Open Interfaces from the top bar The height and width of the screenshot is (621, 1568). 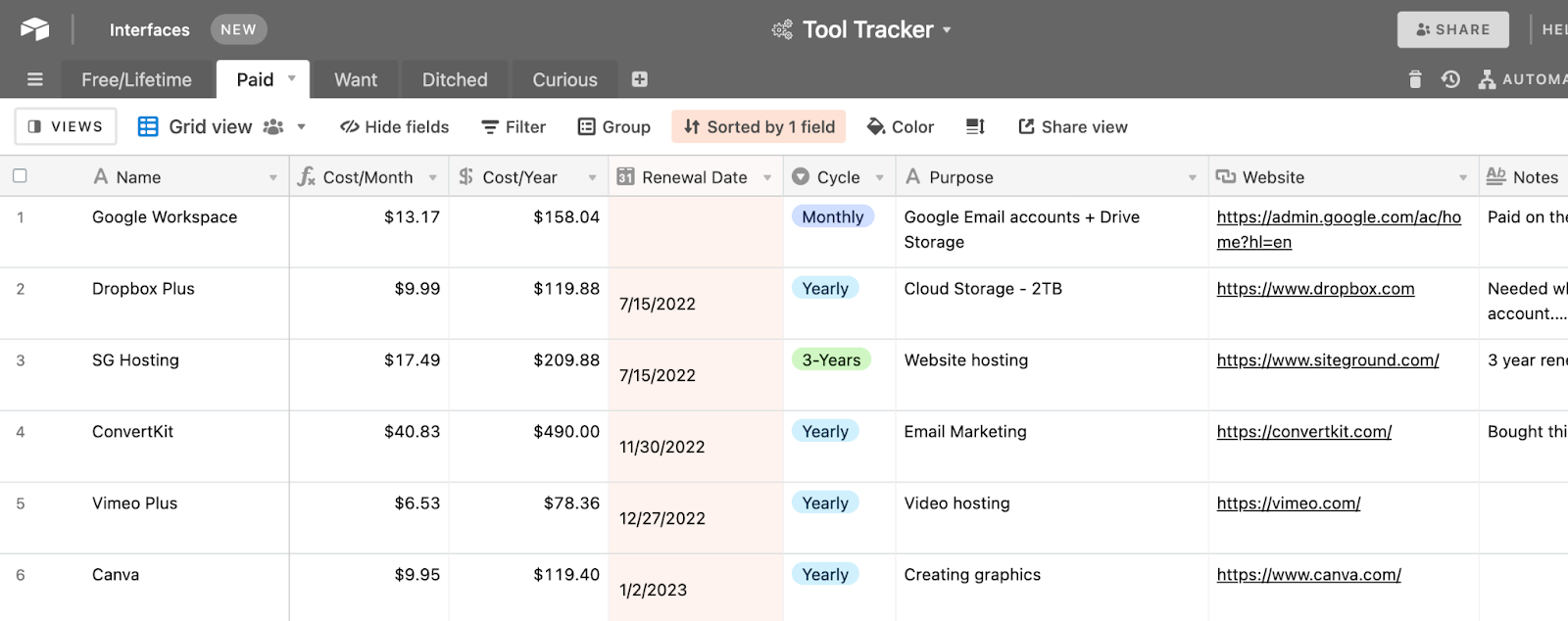[149, 29]
